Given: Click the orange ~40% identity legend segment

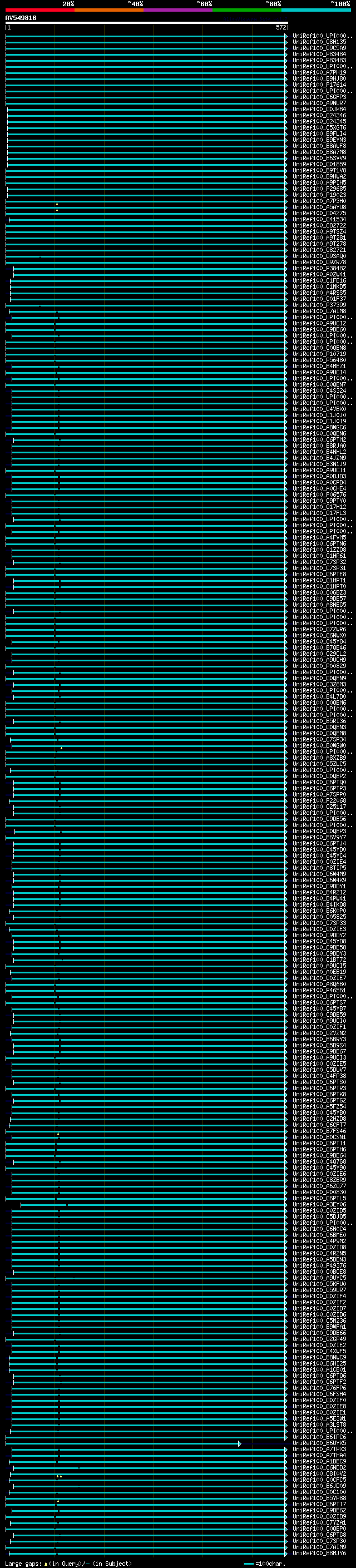Looking at the screenshot, I should point(109,10).
